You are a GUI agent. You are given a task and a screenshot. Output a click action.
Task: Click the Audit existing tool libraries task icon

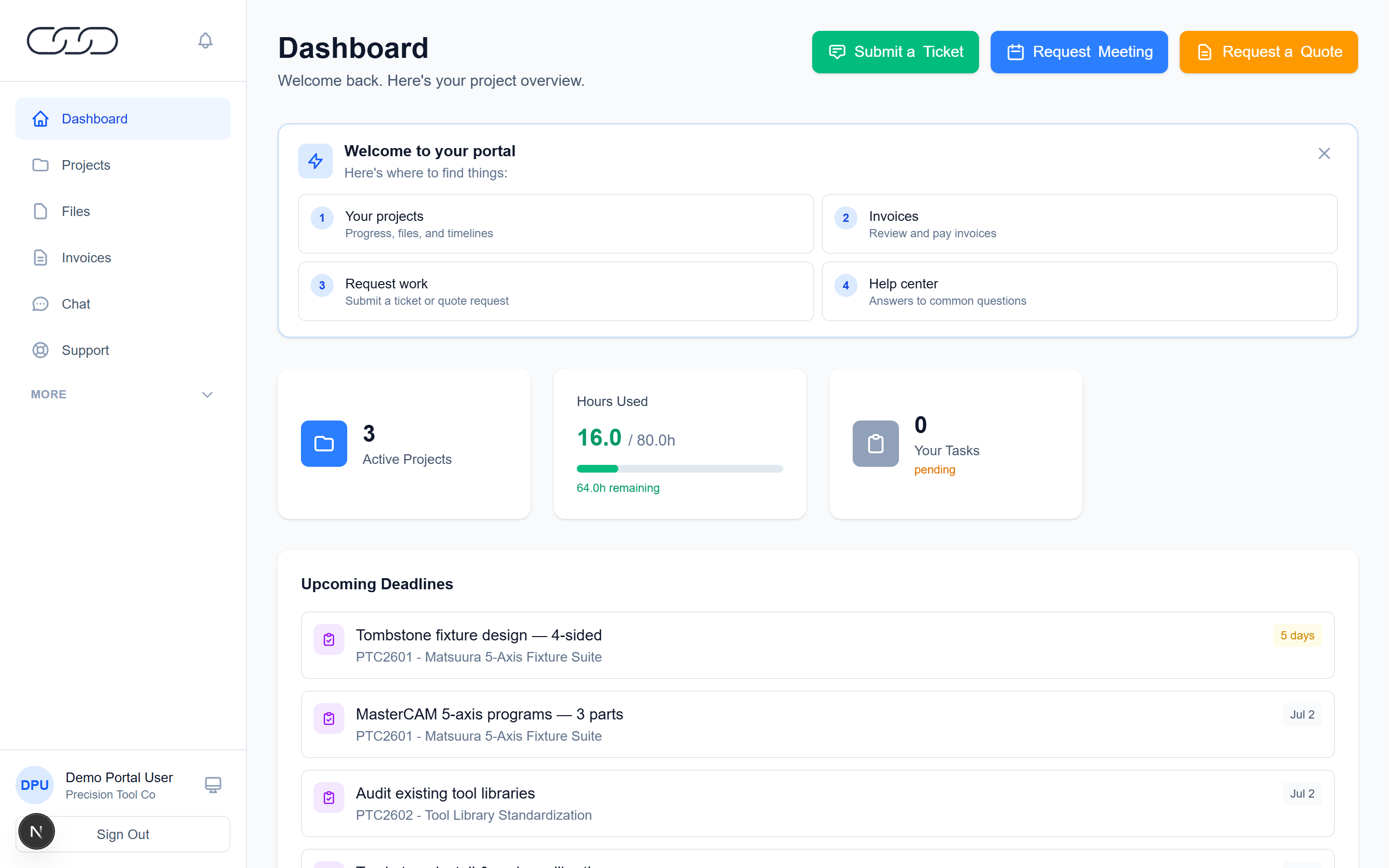coord(329,798)
